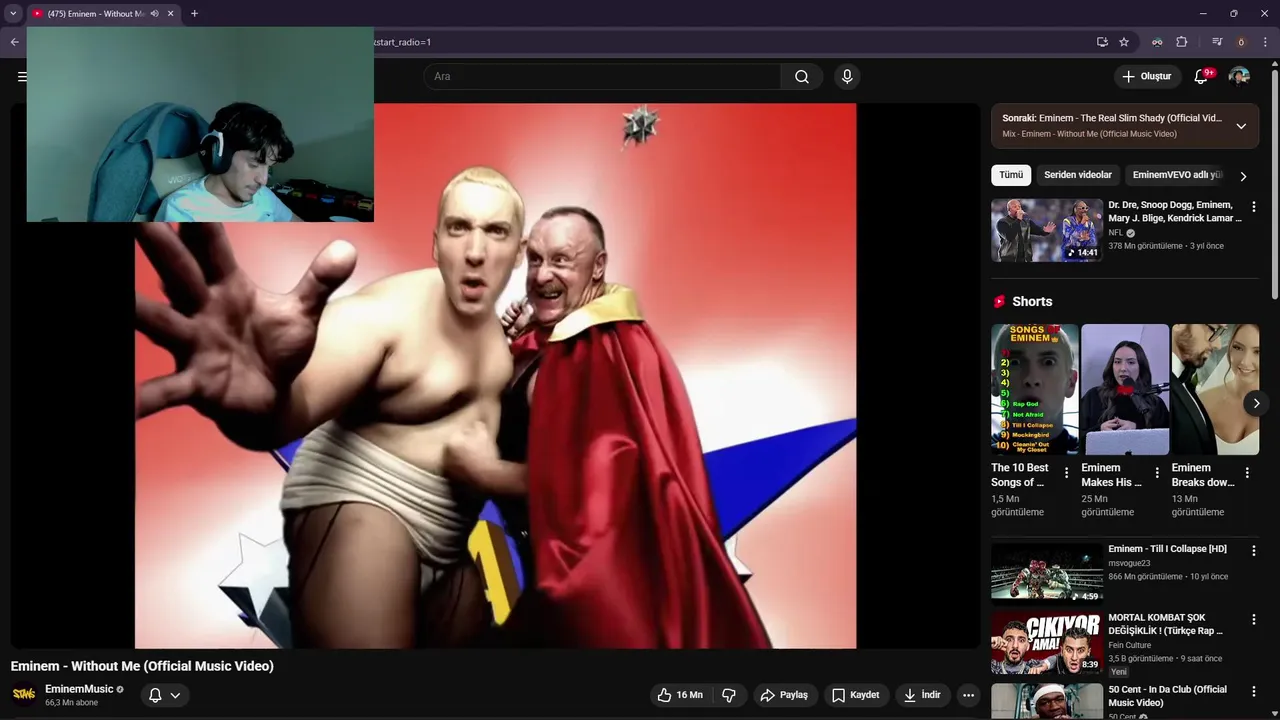Screen dimensions: 1280x720
Task: Toggle the channel notification bell
Action: coord(155,695)
